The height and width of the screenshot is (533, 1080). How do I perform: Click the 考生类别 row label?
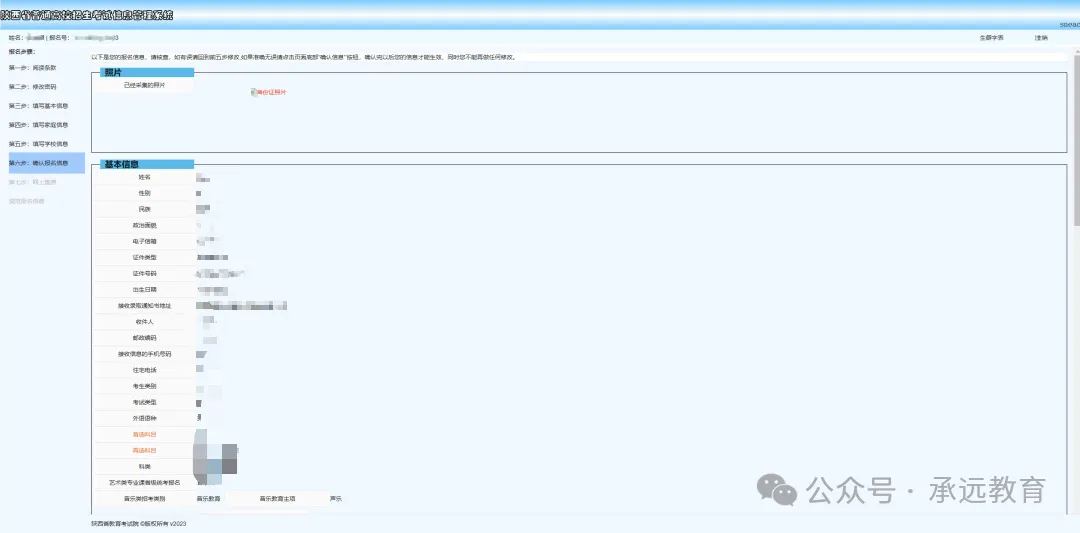click(144, 386)
